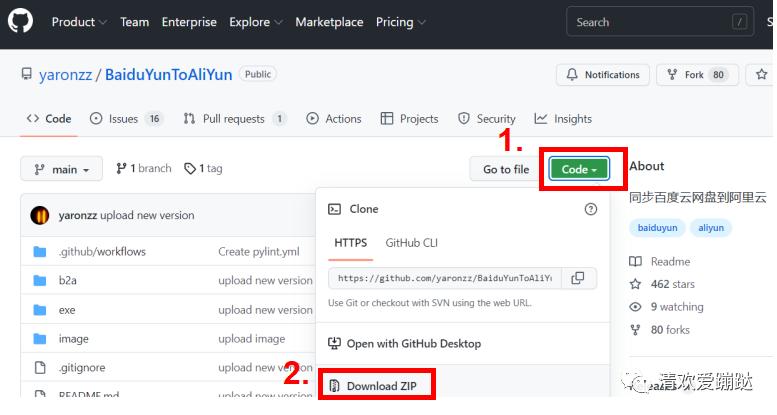Click Download ZIP
777x415 pixels.
pyautogui.click(x=383, y=386)
